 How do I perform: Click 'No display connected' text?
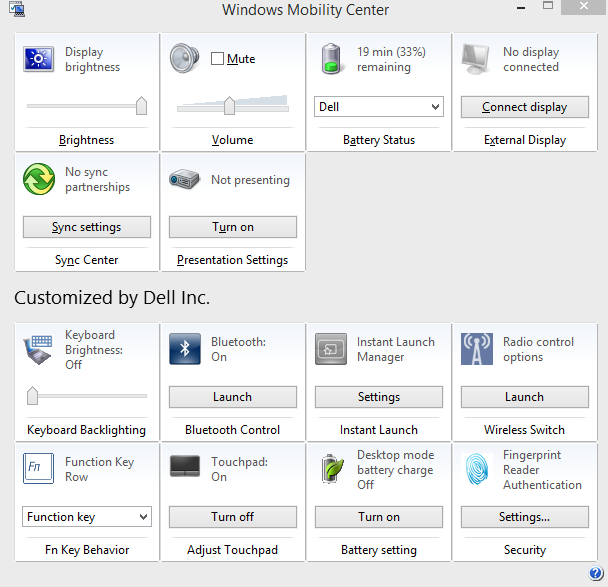pos(531,59)
